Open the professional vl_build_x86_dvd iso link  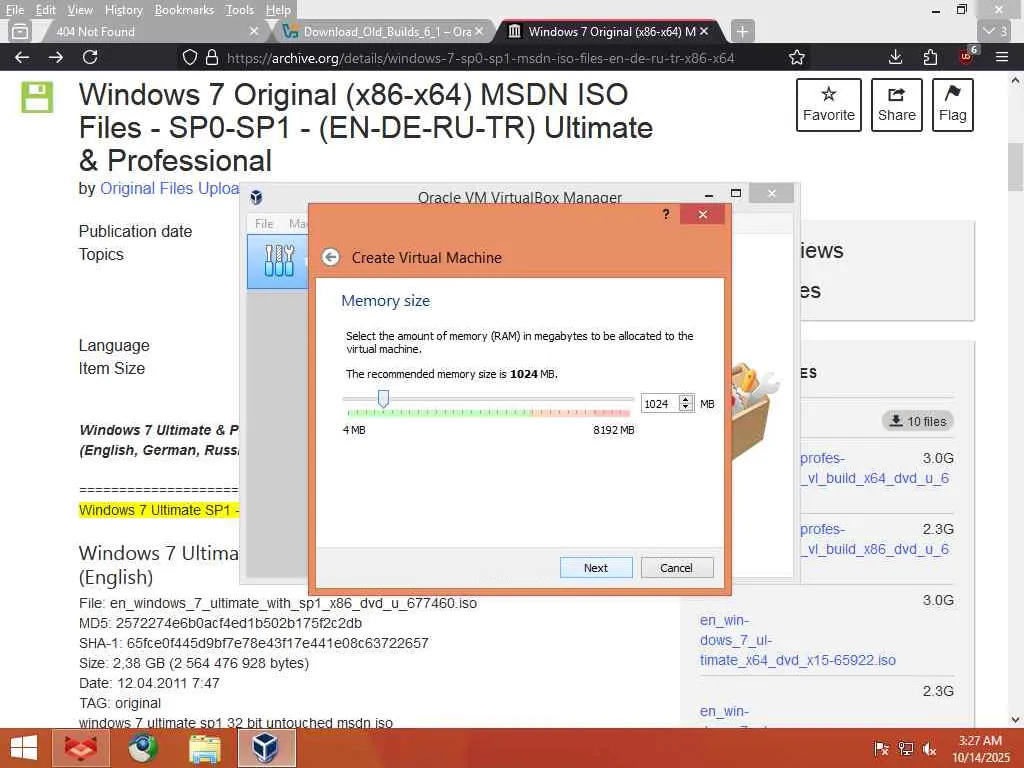click(x=874, y=539)
